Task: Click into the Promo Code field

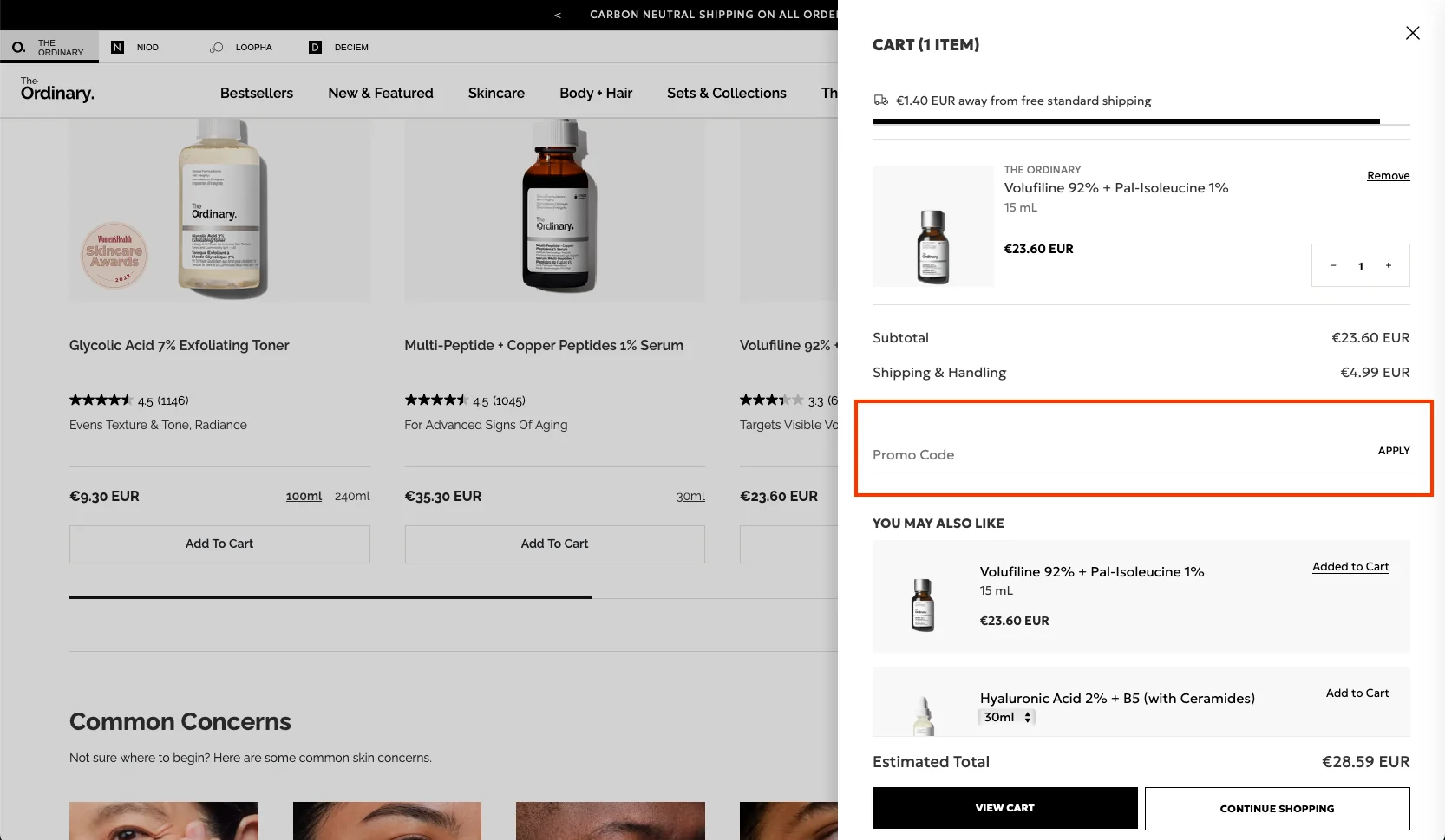Action: 1110,454
